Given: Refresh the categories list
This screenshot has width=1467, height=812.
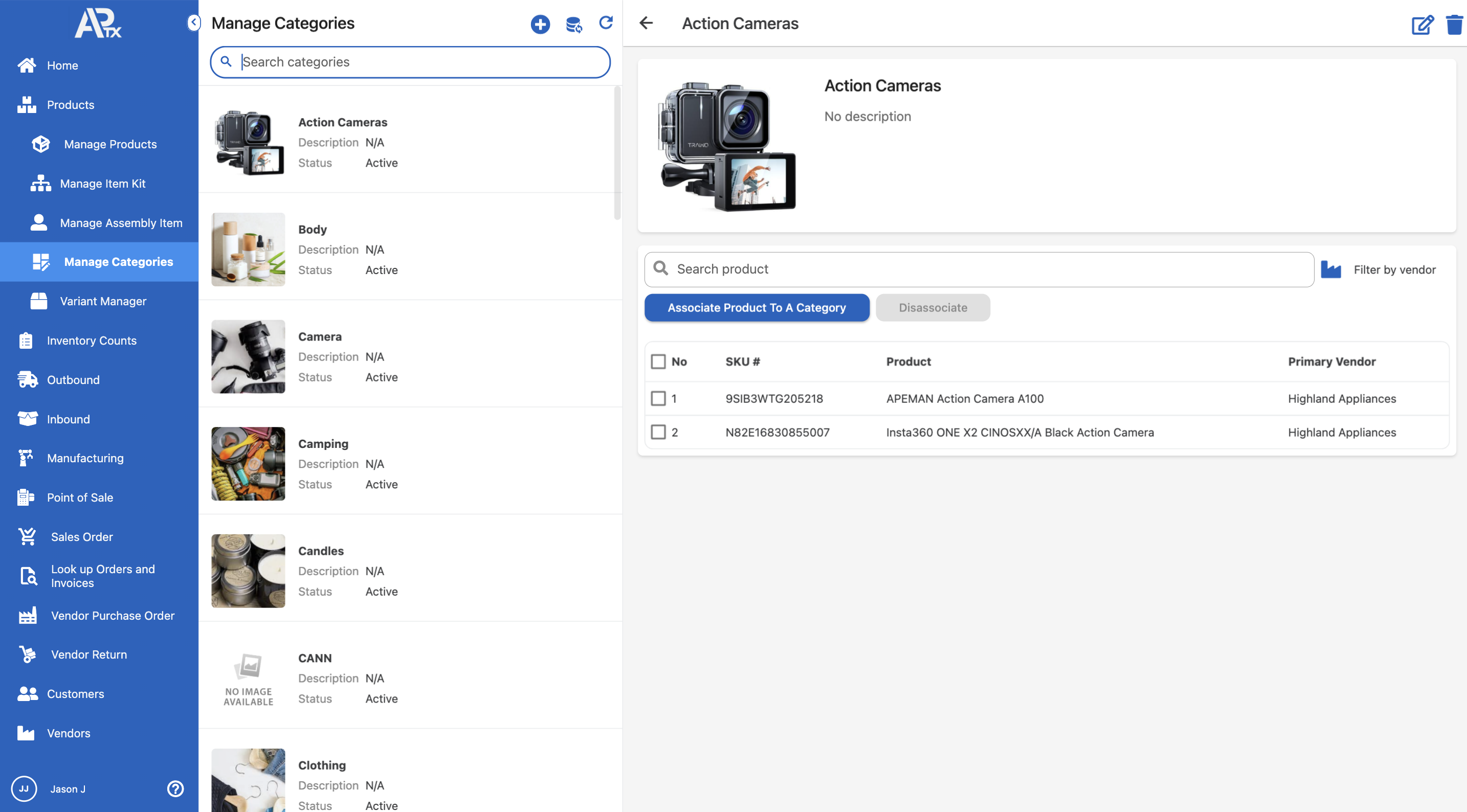Looking at the screenshot, I should (x=606, y=23).
